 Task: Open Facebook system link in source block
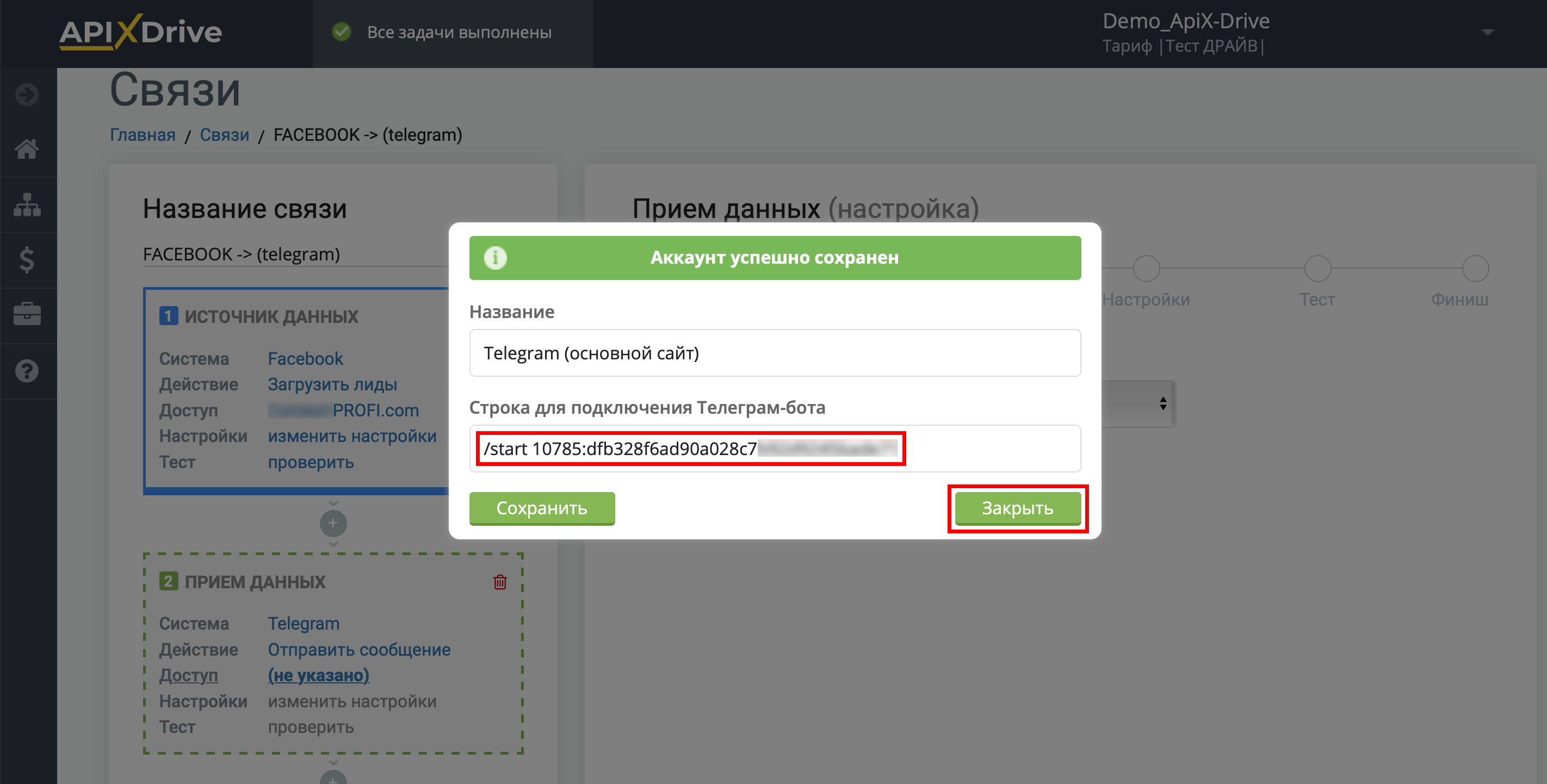tap(305, 359)
